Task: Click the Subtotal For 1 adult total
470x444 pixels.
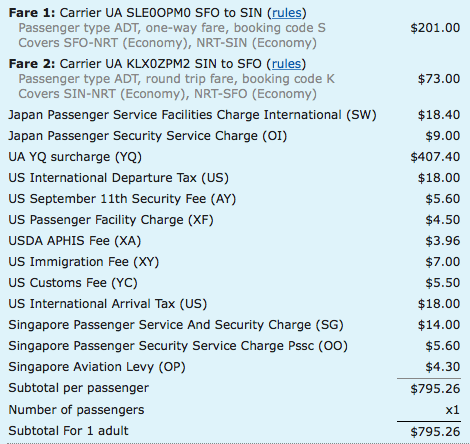Action: 435,431
